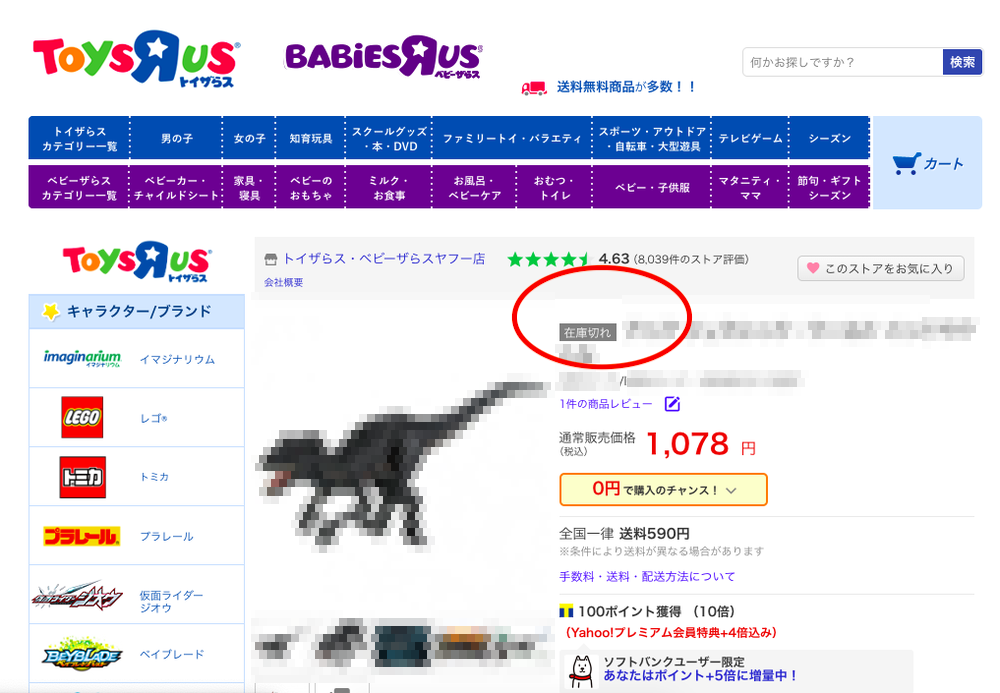Select the プラレール brand logo

tap(82, 536)
